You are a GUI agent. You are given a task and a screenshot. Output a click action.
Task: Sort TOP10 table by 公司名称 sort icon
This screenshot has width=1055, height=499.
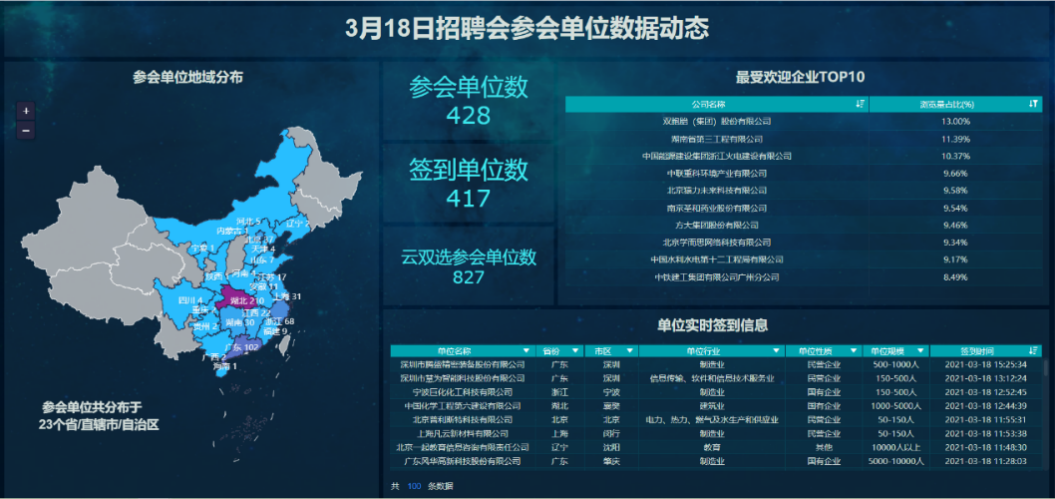pyautogui.click(x=860, y=104)
